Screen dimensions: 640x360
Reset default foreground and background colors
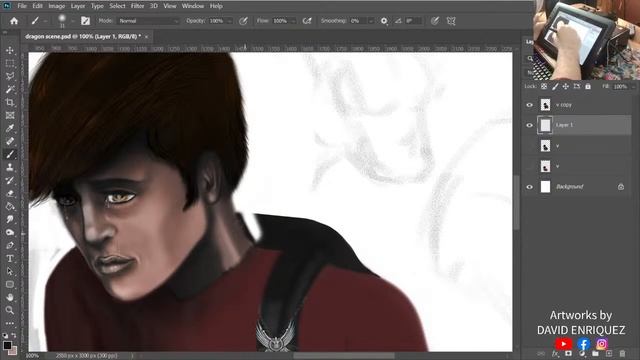point(5,335)
